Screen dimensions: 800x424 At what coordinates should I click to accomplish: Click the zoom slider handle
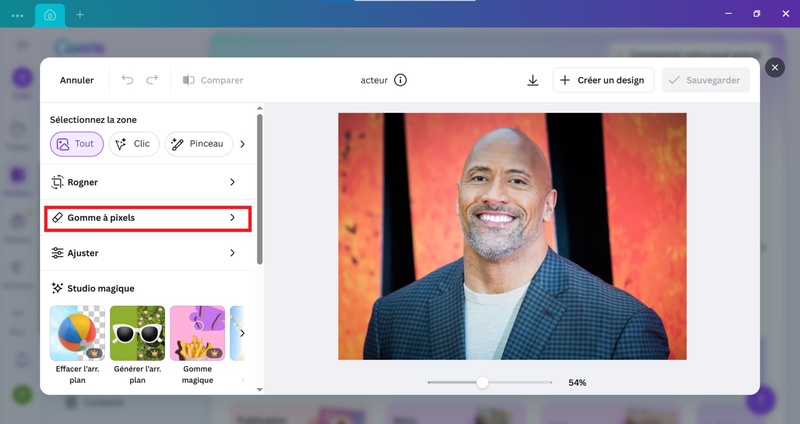point(482,382)
